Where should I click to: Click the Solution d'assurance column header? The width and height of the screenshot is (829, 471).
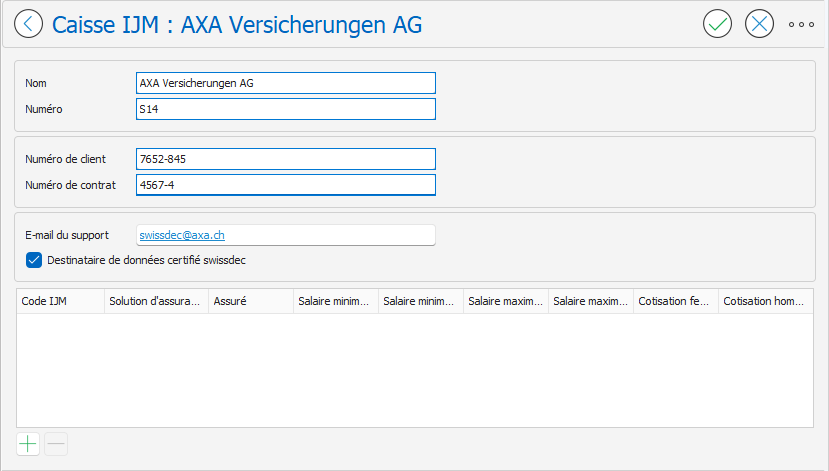tap(156, 300)
